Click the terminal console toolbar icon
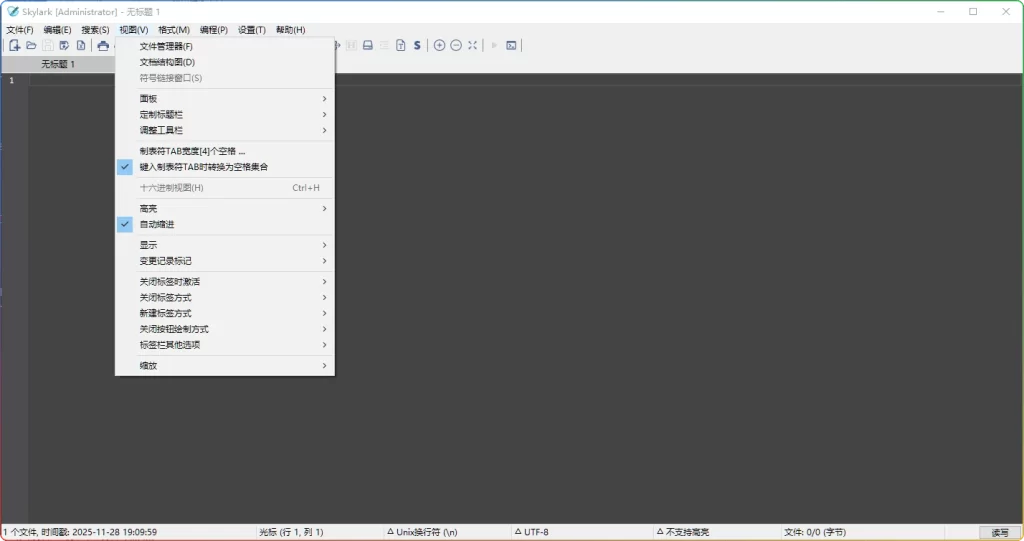This screenshot has height=541, width=1024. [x=511, y=46]
